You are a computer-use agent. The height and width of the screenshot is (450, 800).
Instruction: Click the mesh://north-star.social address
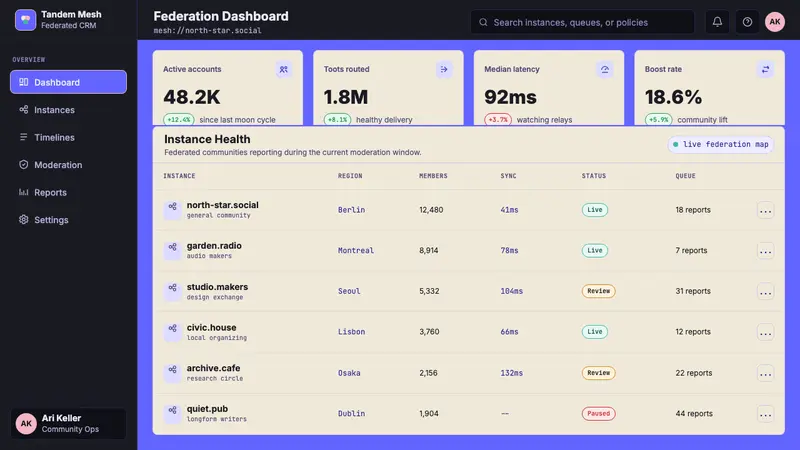point(207,31)
